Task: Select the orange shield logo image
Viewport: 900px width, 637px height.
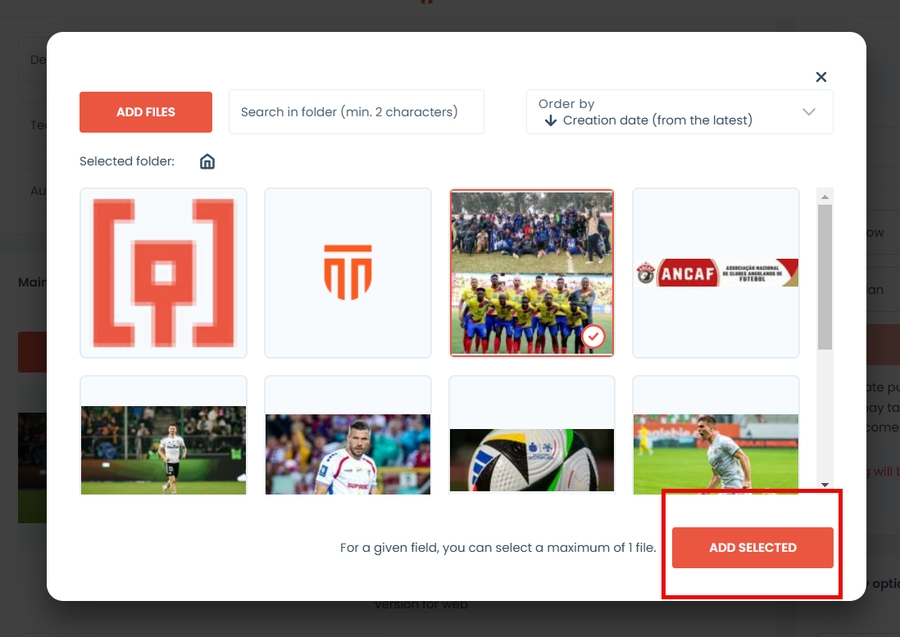Action: pyautogui.click(x=348, y=273)
